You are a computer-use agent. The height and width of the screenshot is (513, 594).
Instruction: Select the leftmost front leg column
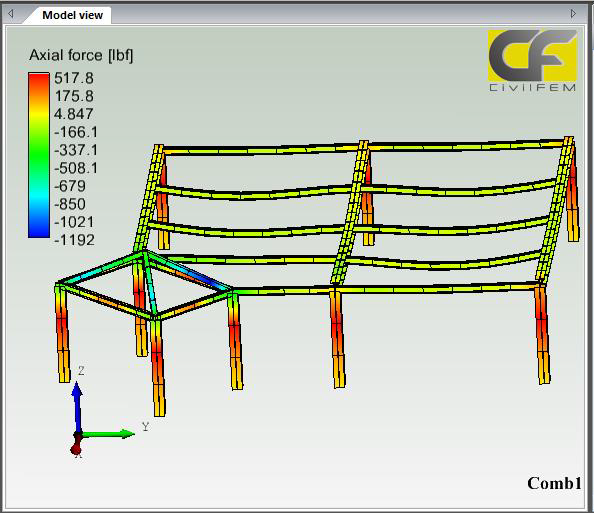click(62, 333)
